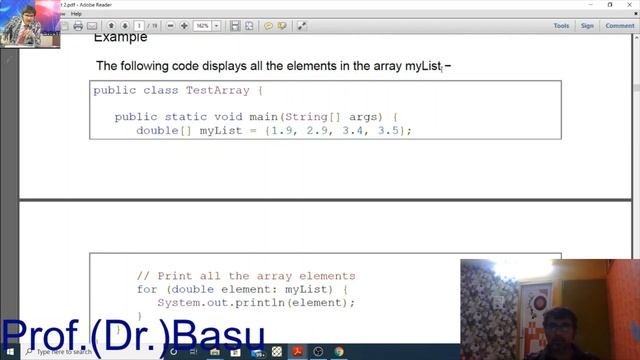Open the Comment pane
640x360 pixels.
coord(620,26)
